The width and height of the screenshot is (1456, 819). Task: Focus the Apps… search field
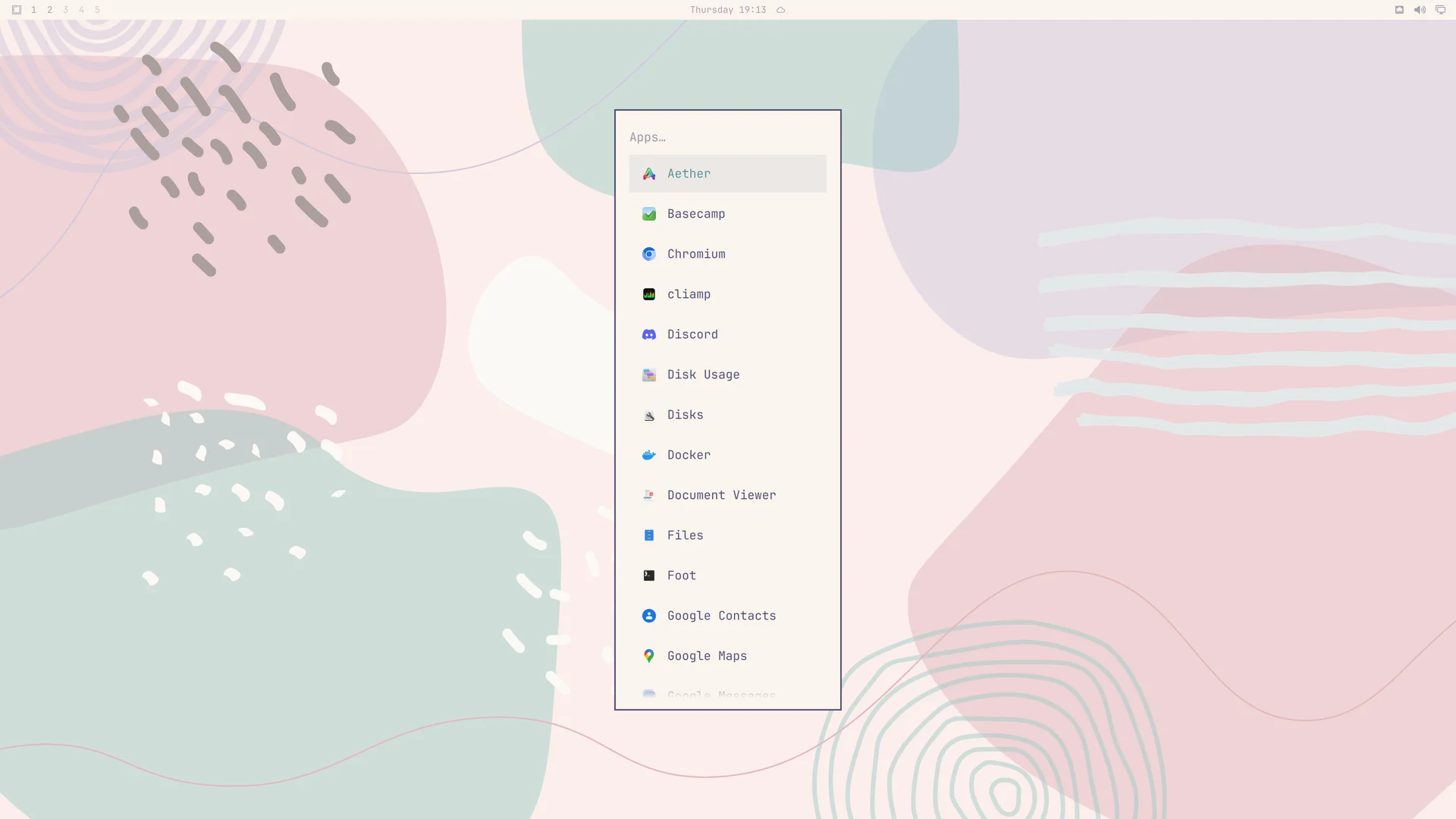(727, 137)
